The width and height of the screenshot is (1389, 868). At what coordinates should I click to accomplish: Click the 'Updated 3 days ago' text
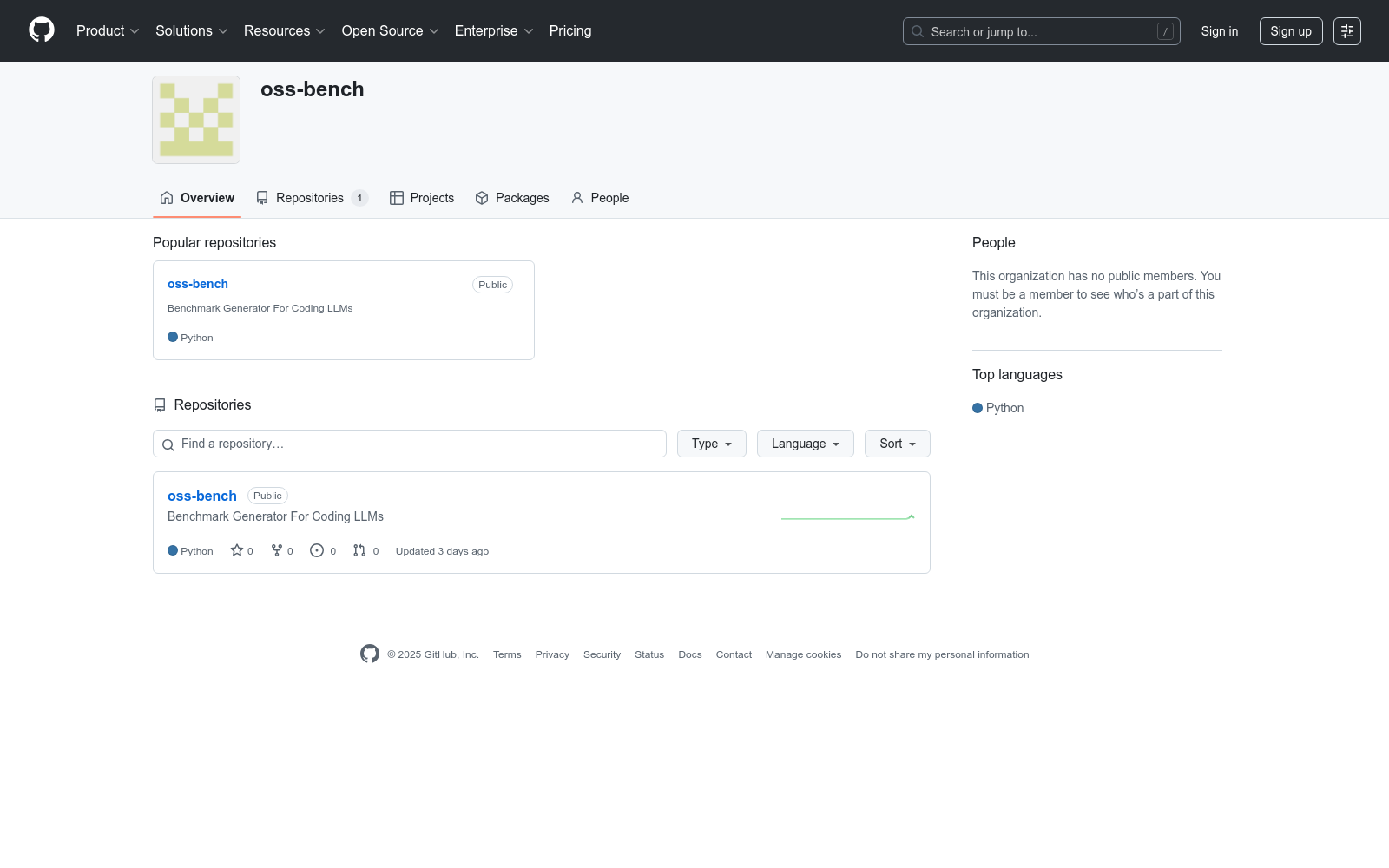click(x=442, y=551)
